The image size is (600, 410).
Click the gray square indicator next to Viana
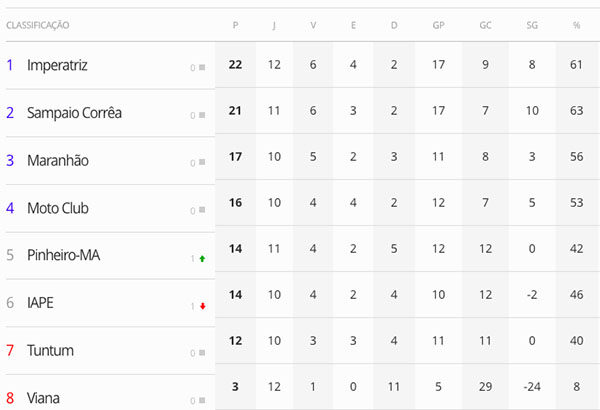(202, 400)
